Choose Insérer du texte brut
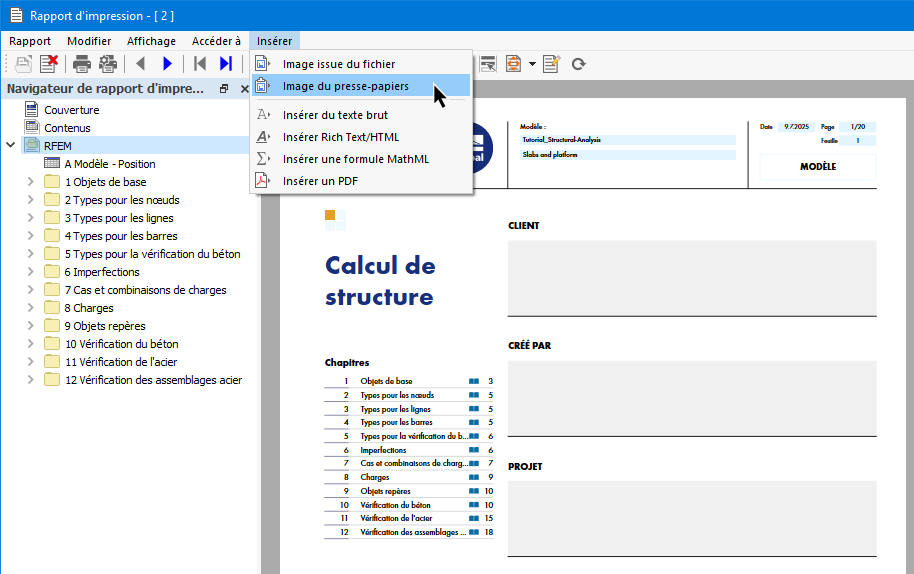The height and width of the screenshot is (574, 914). coord(361,115)
